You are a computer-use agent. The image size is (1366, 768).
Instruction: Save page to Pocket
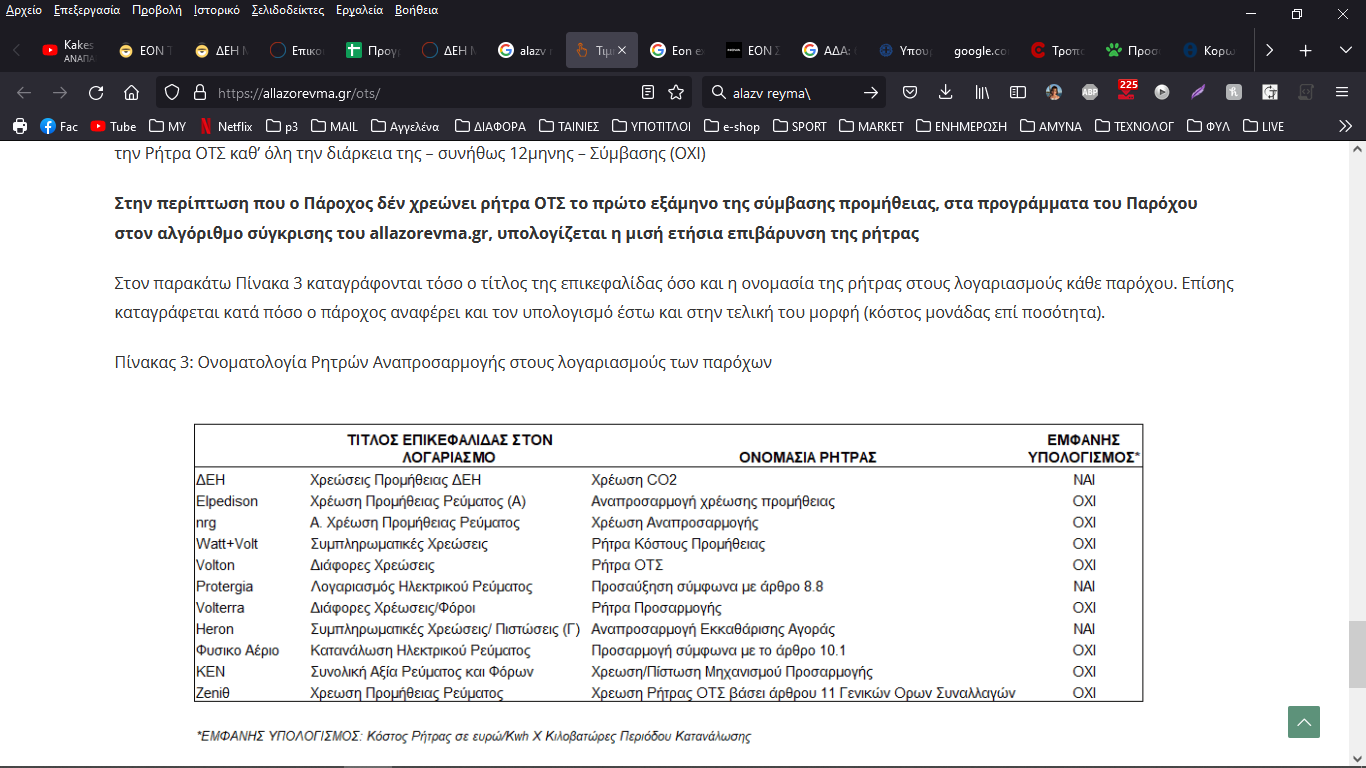coord(910,92)
